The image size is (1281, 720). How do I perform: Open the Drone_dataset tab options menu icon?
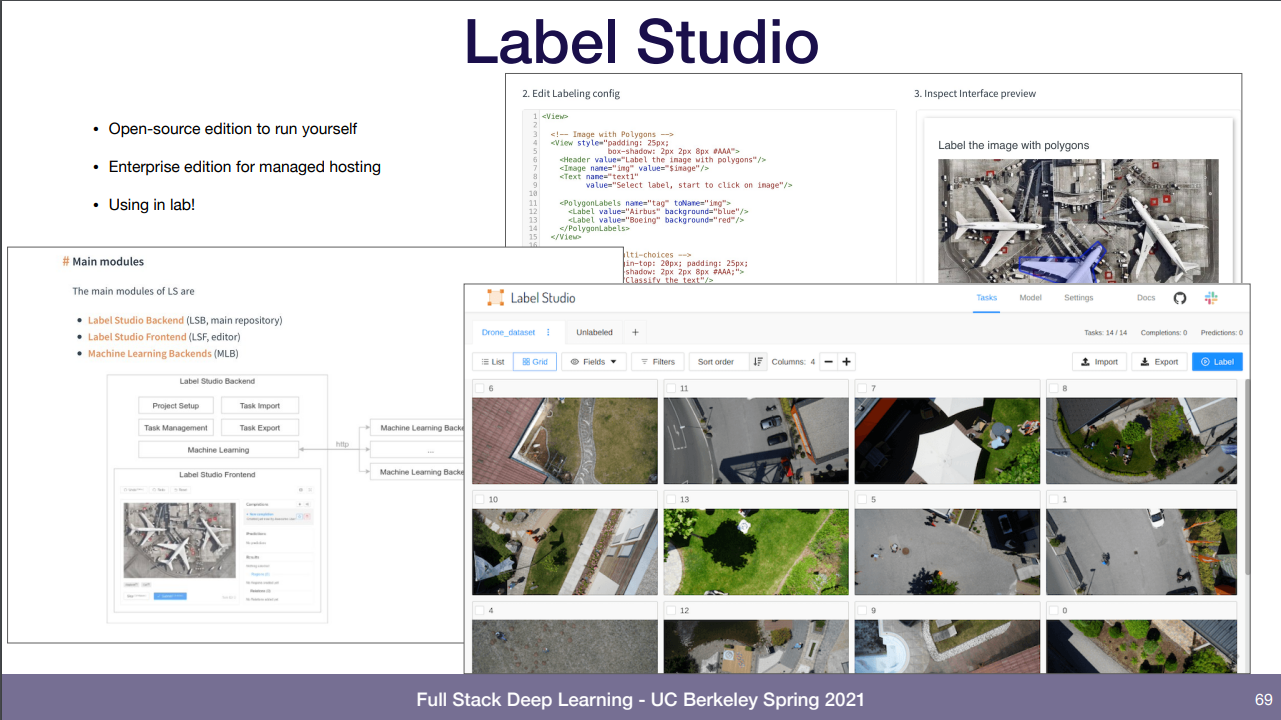pyautogui.click(x=548, y=332)
